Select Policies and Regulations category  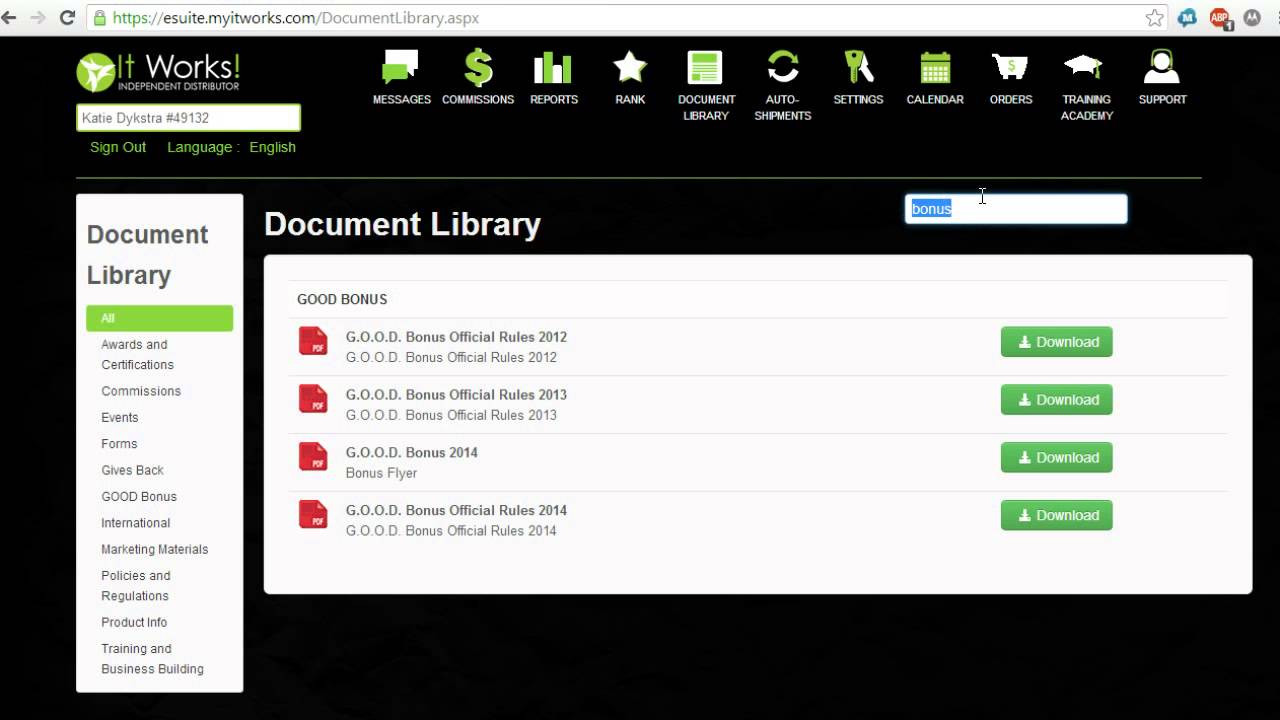[136, 585]
